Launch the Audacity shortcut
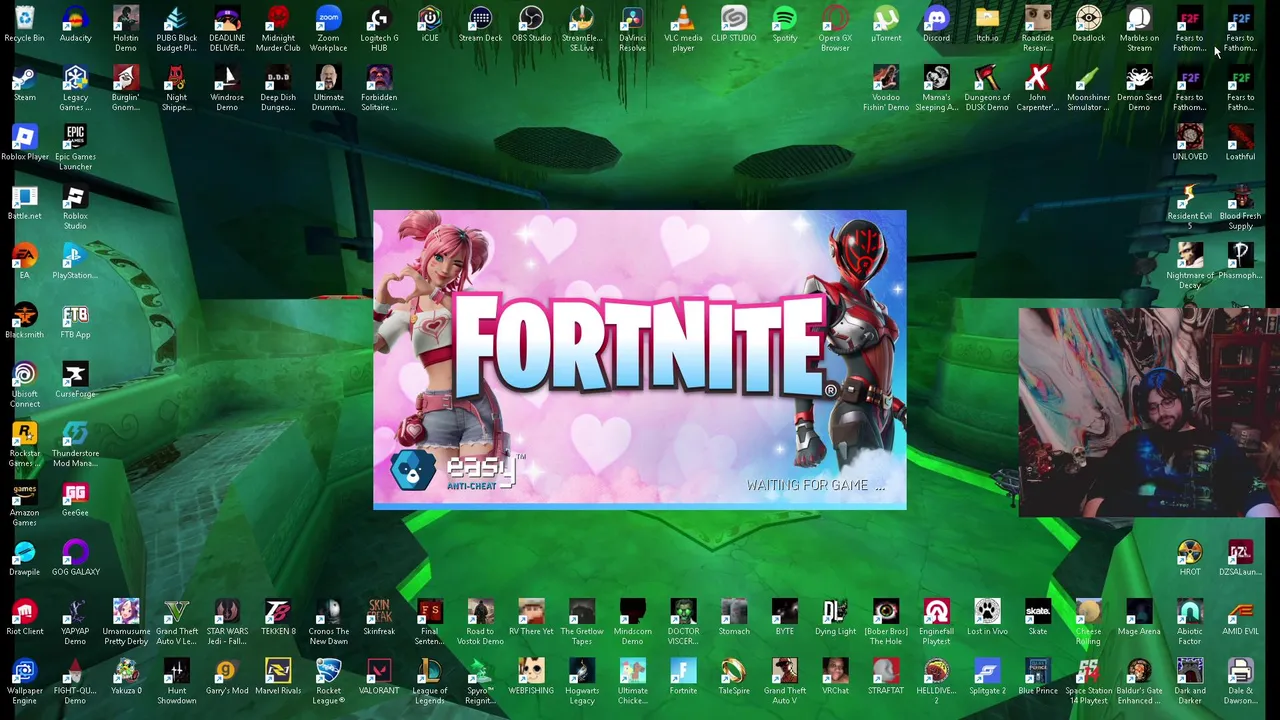The width and height of the screenshot is (1280, 720). (x=75, y=25)
